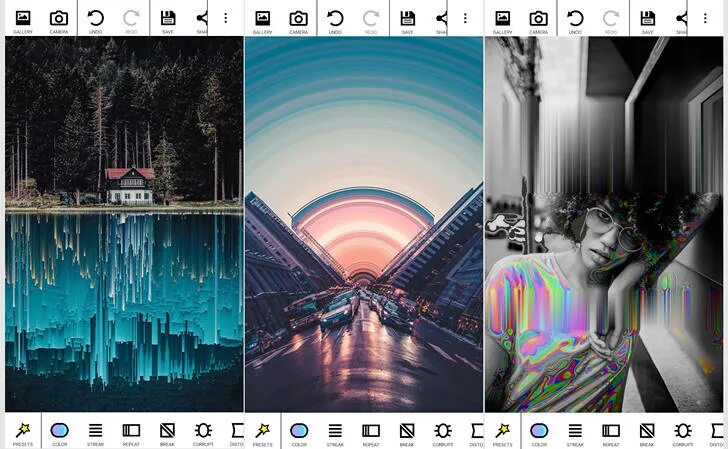This screenshot has width=728, height=449.
Task: Open the three-dot menu on city street screen
Action: pos(465,18)
